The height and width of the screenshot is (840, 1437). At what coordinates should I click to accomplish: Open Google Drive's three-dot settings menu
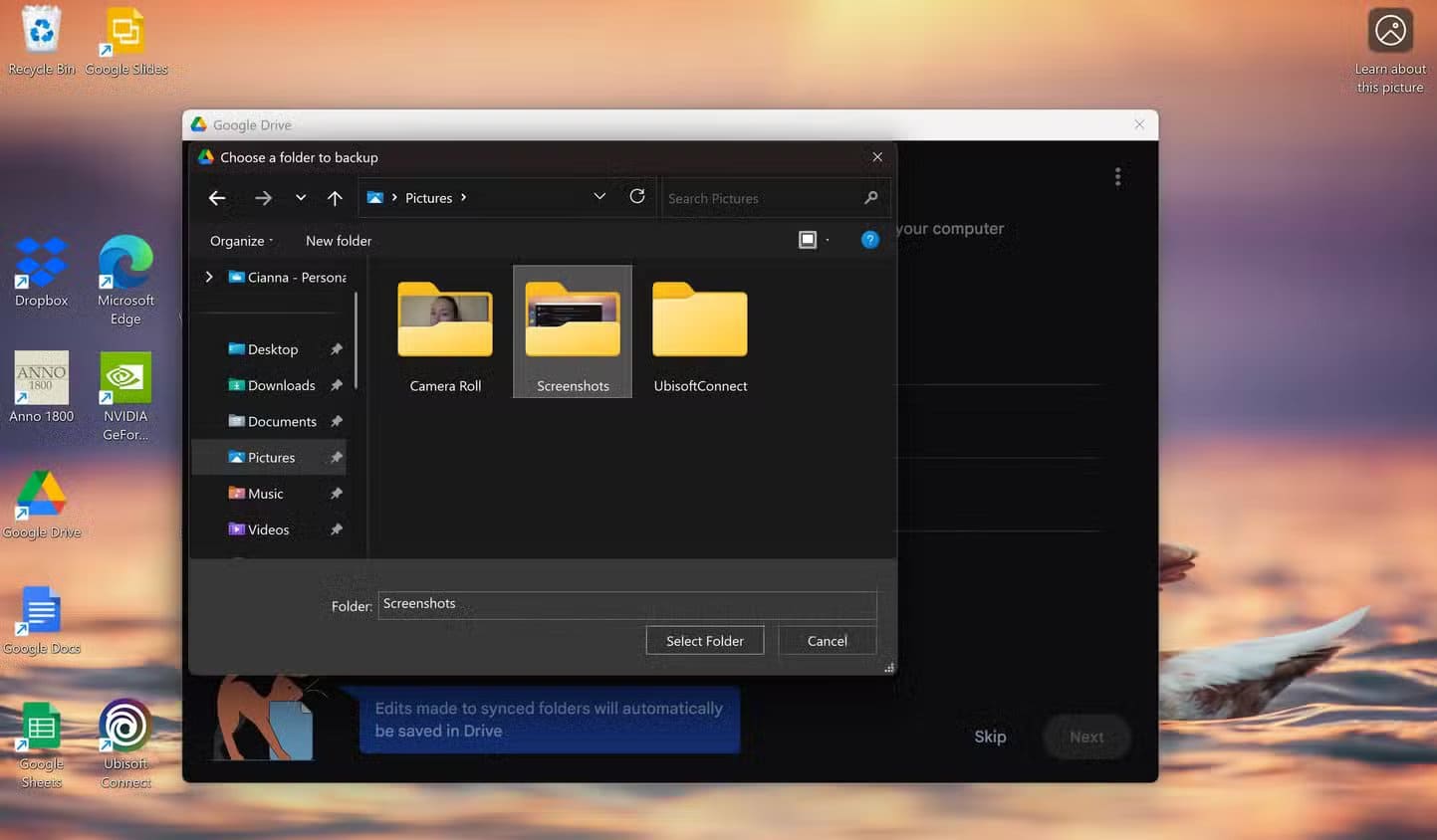[x=1117, y=177]
